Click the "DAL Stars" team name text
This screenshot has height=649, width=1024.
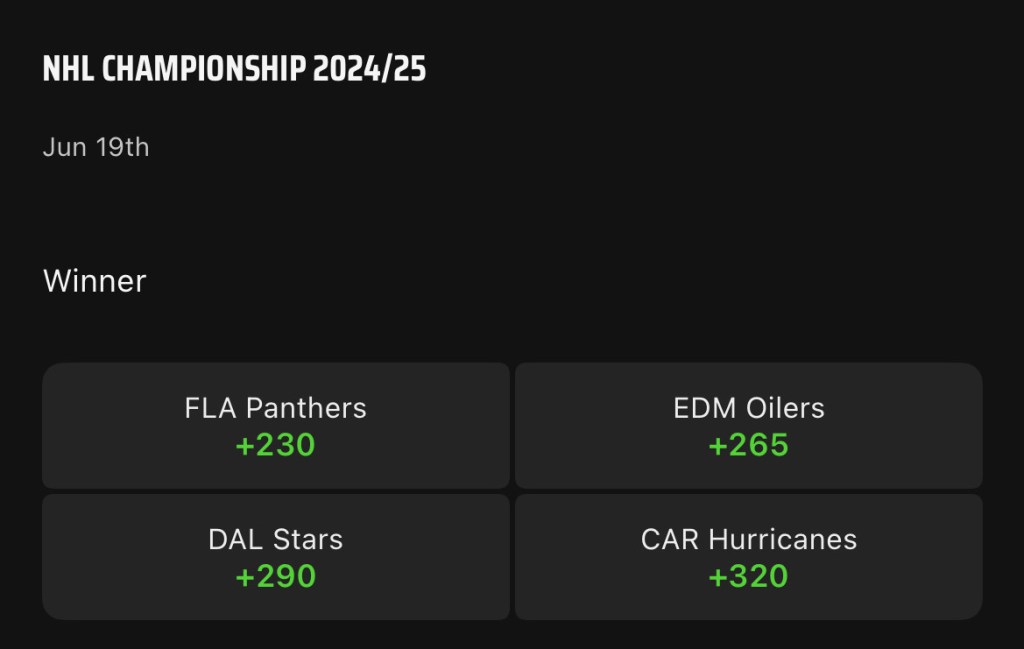[x=275, y=539]
